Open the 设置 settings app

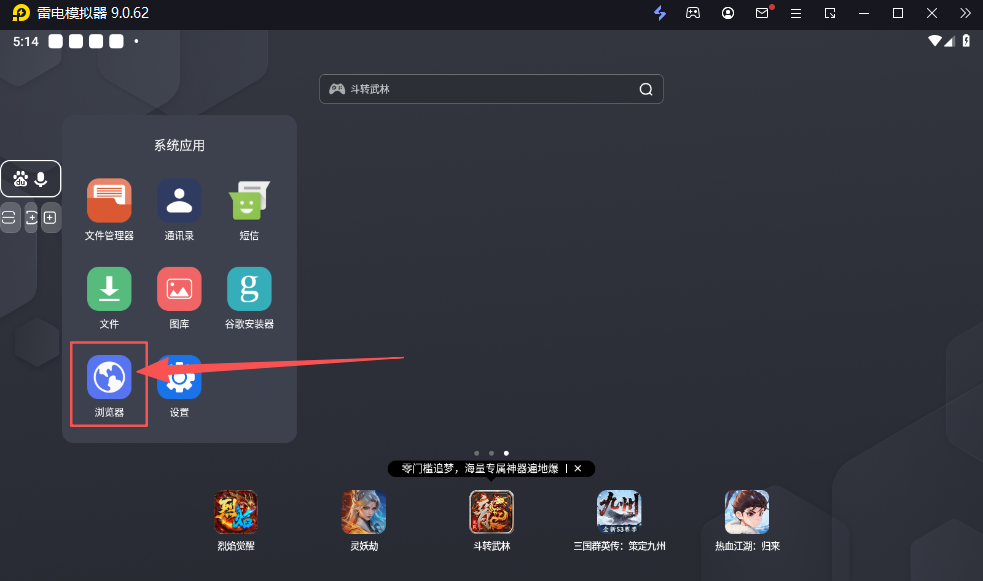179,378
